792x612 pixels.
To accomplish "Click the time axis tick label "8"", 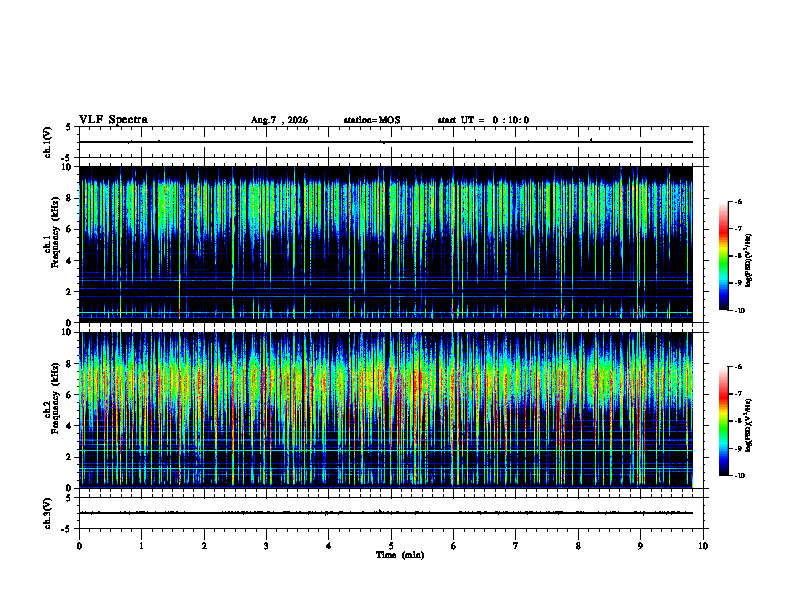I will coord(578,546).
